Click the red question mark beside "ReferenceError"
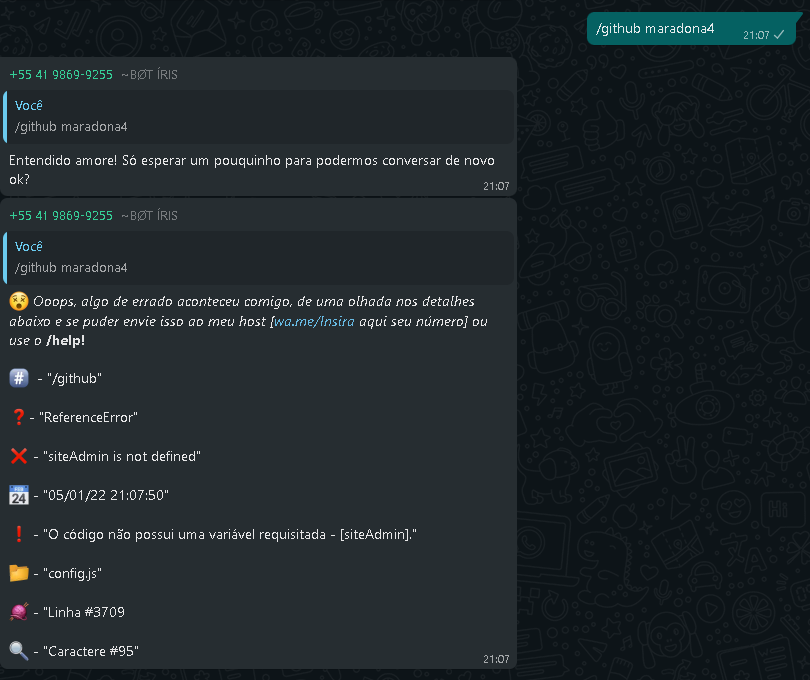 (x=18, y=417)
